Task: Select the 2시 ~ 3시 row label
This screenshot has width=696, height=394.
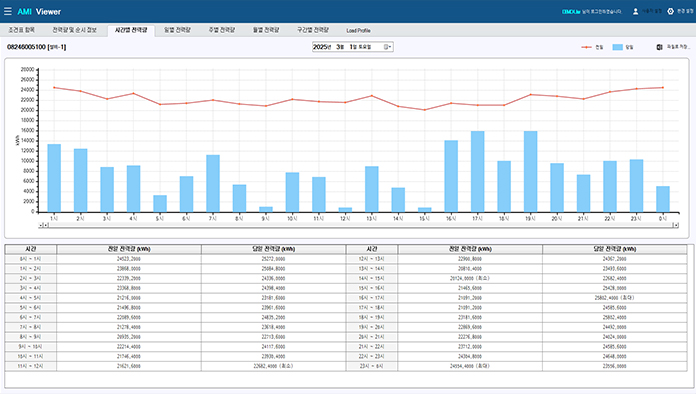Action: (31, 278)
